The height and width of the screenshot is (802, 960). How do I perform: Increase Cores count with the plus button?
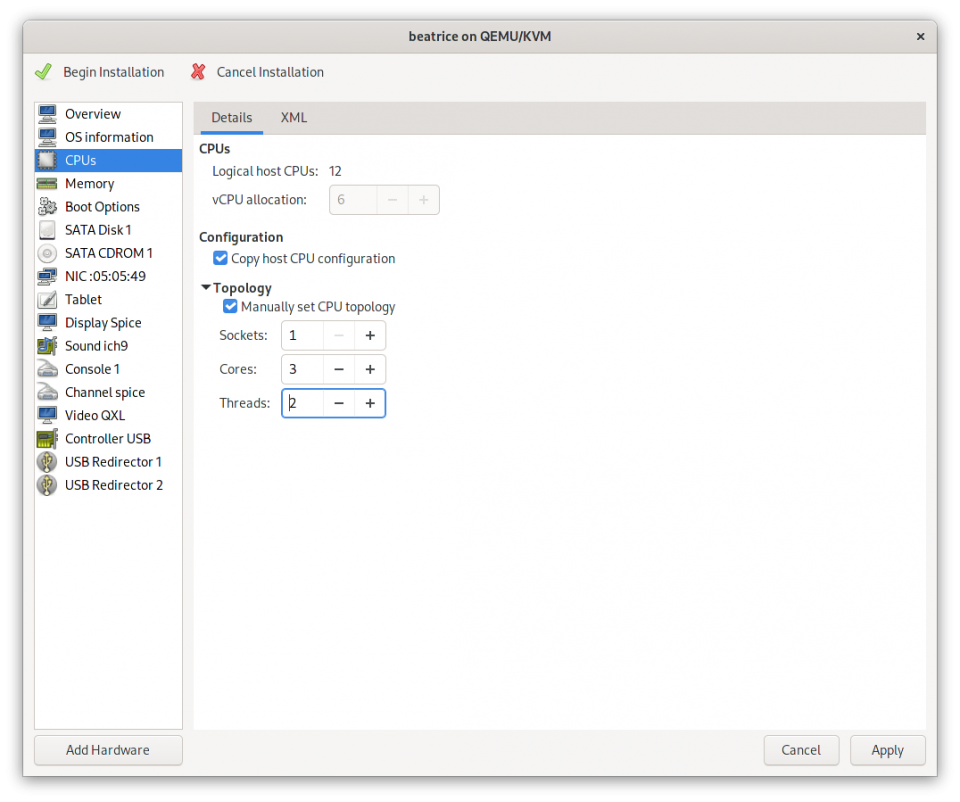click(x=369, y=369)
